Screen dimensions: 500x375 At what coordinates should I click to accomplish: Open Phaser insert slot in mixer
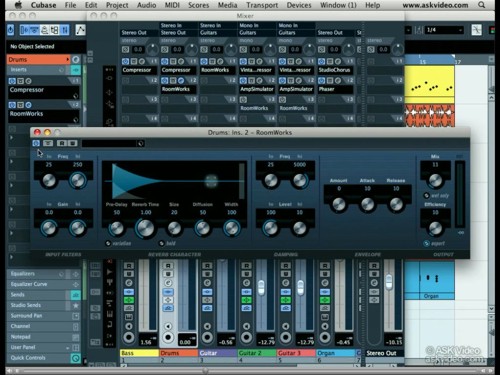point(335,89)
